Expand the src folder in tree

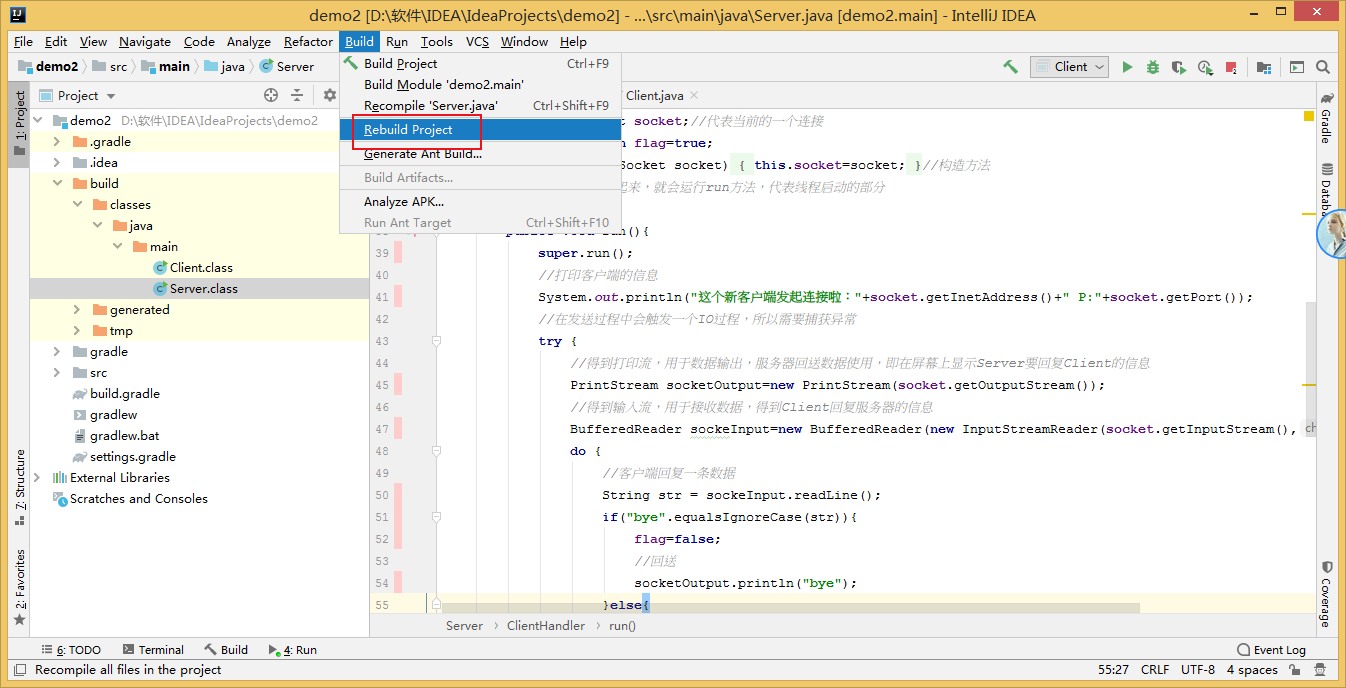click(x=57, y=372)
